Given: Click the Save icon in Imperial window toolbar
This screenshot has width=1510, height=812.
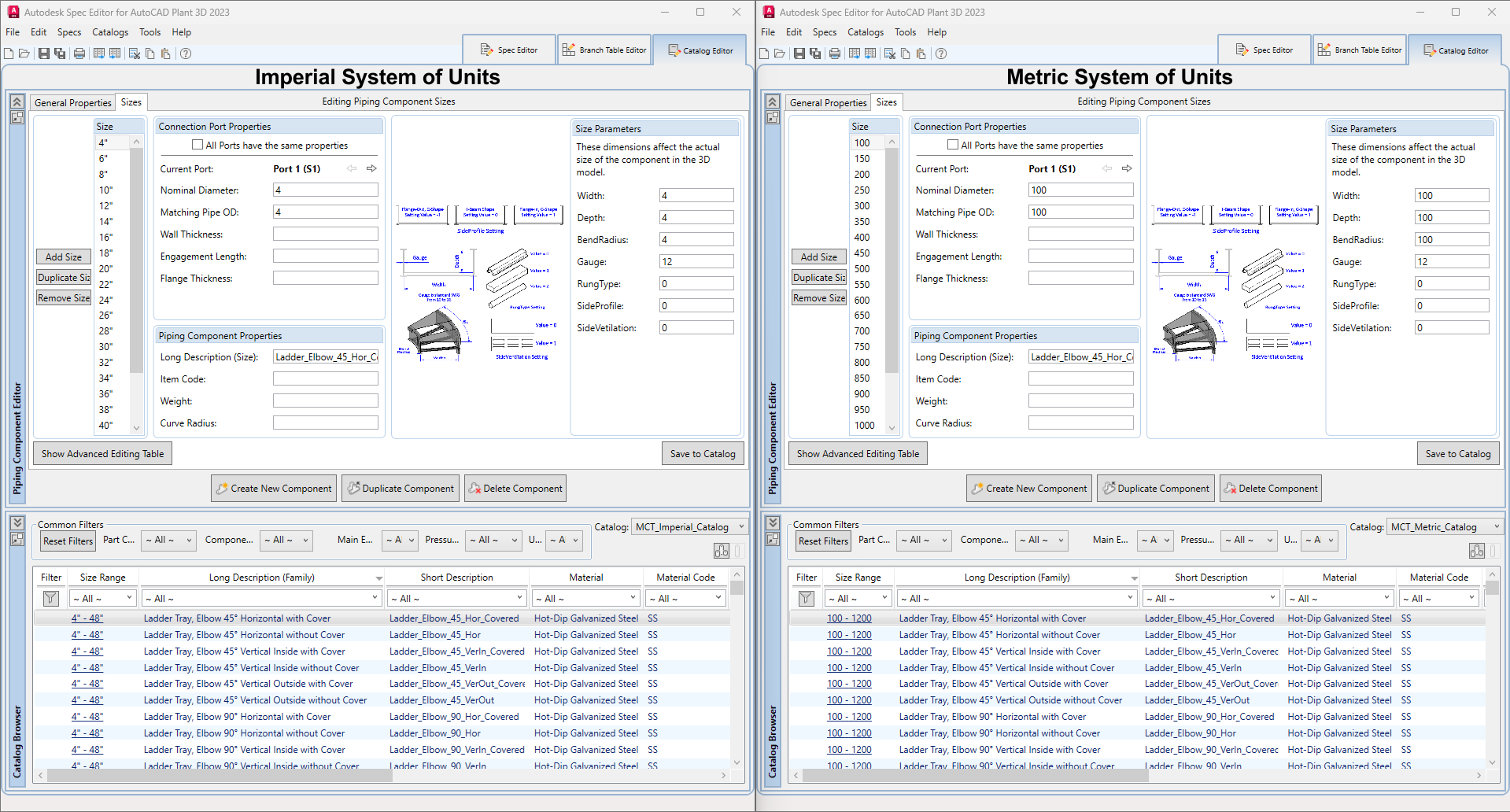Looking at the screenshot, I should (44, 54).
